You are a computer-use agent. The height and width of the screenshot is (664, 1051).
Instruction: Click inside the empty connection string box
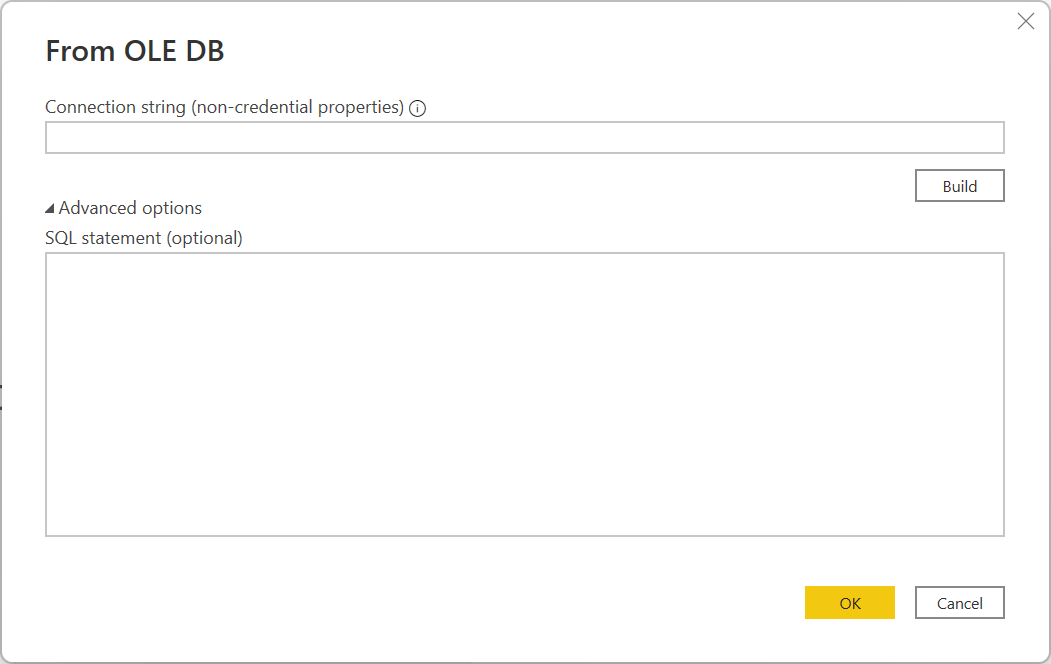pyautogui.click(x=524, y=137)
